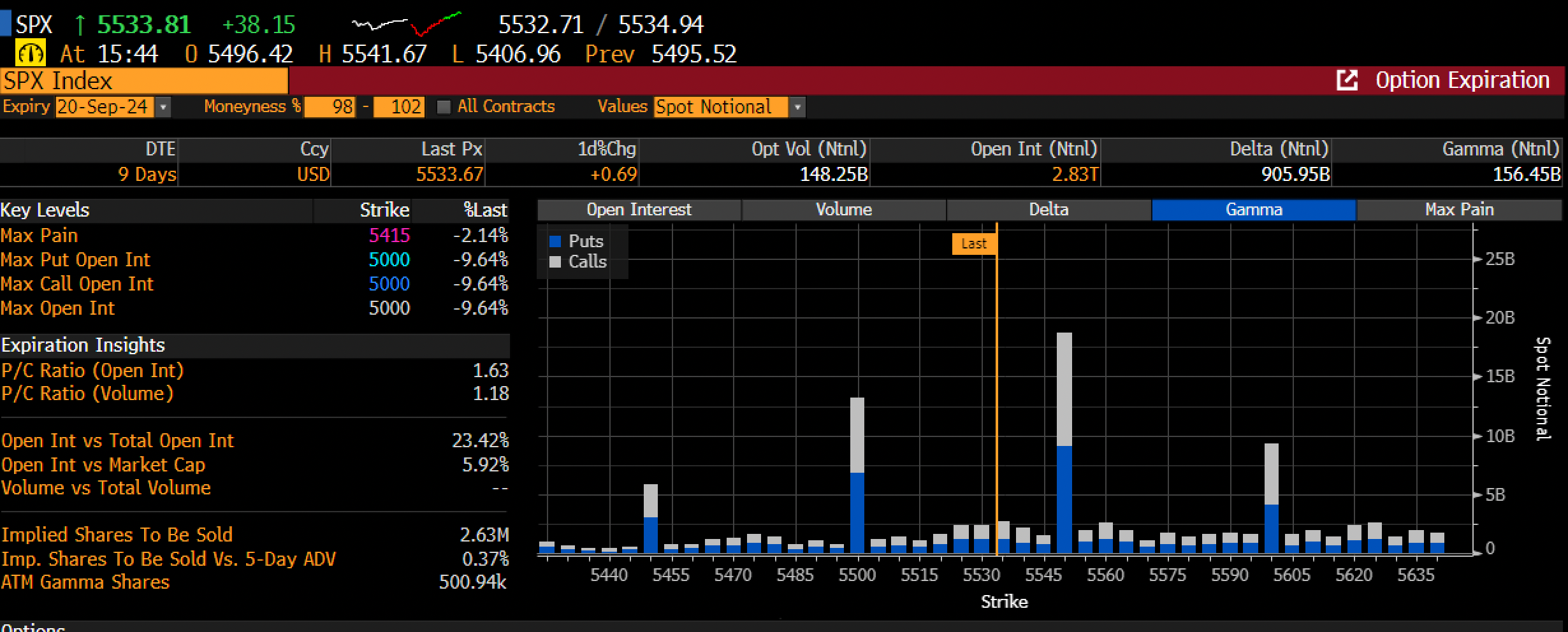
Task: Click the Max Call Open Int strike 5000
Action: coord(389,284)
